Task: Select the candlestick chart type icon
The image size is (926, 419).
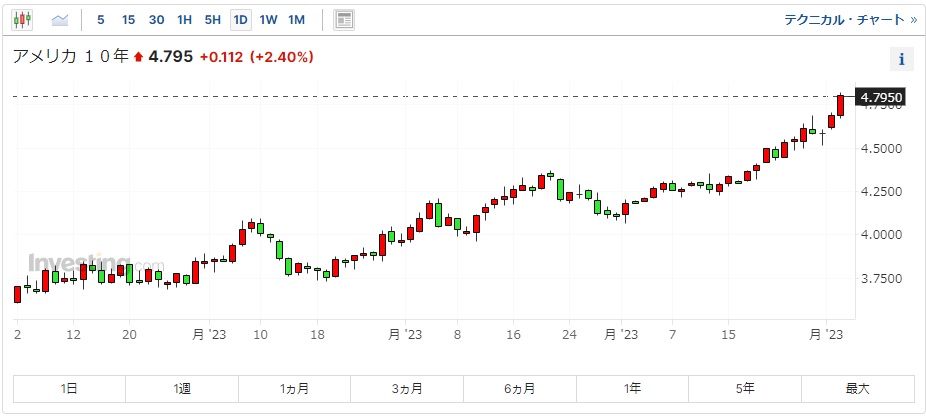Action: click(x=22, y=20)
